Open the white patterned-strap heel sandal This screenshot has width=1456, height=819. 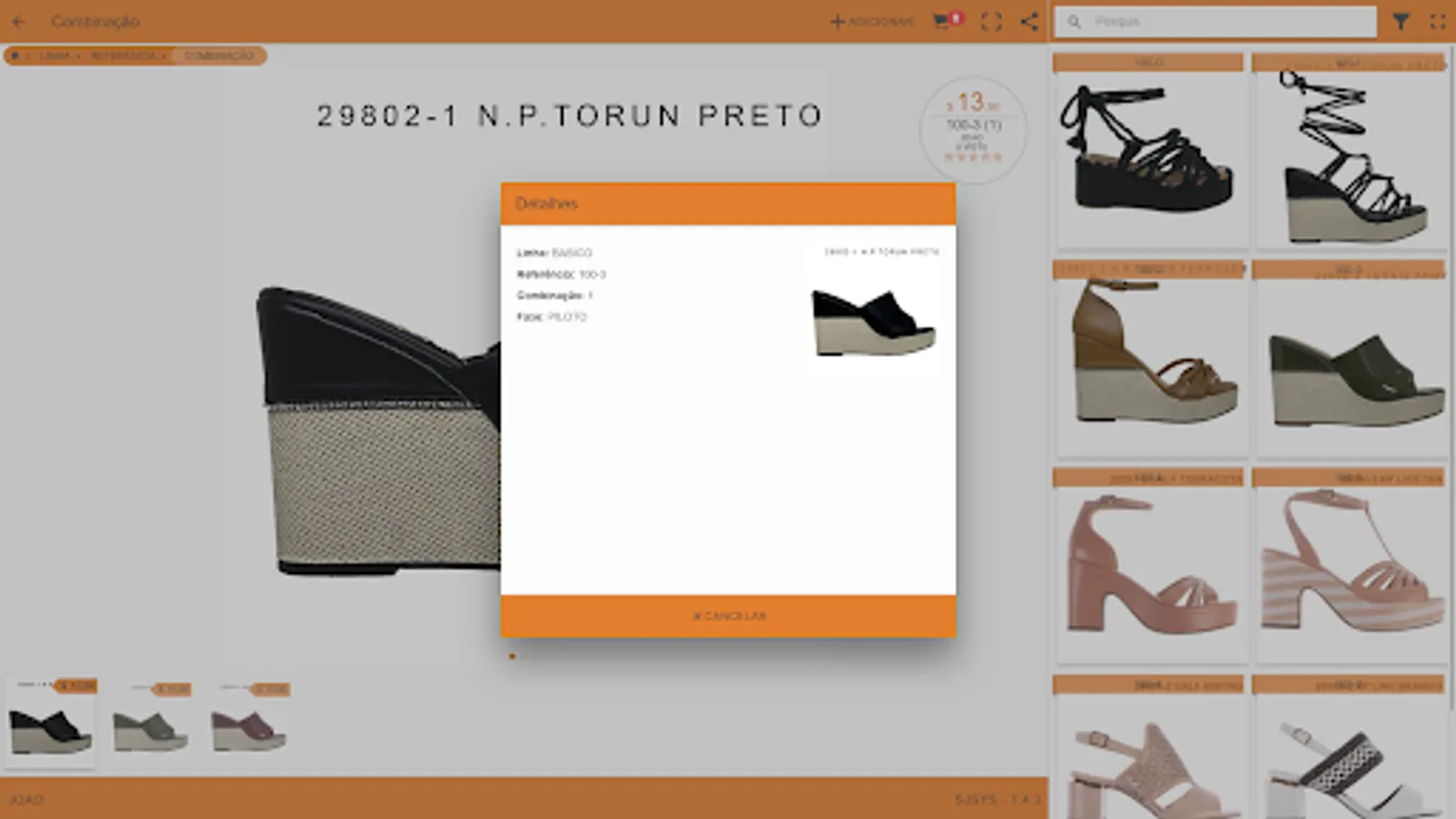click(1350, 747)
